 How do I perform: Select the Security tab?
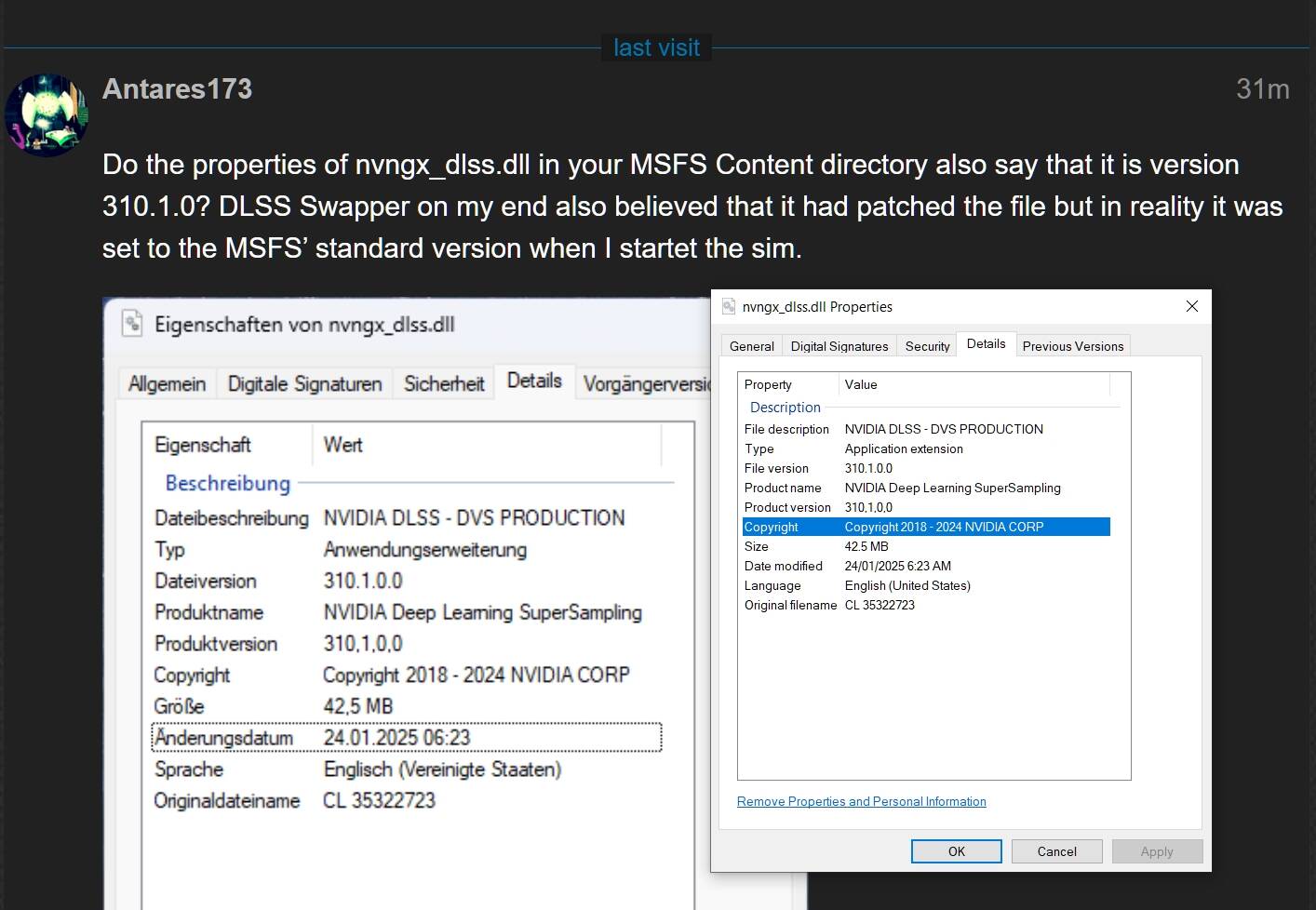tap(927, 346)
